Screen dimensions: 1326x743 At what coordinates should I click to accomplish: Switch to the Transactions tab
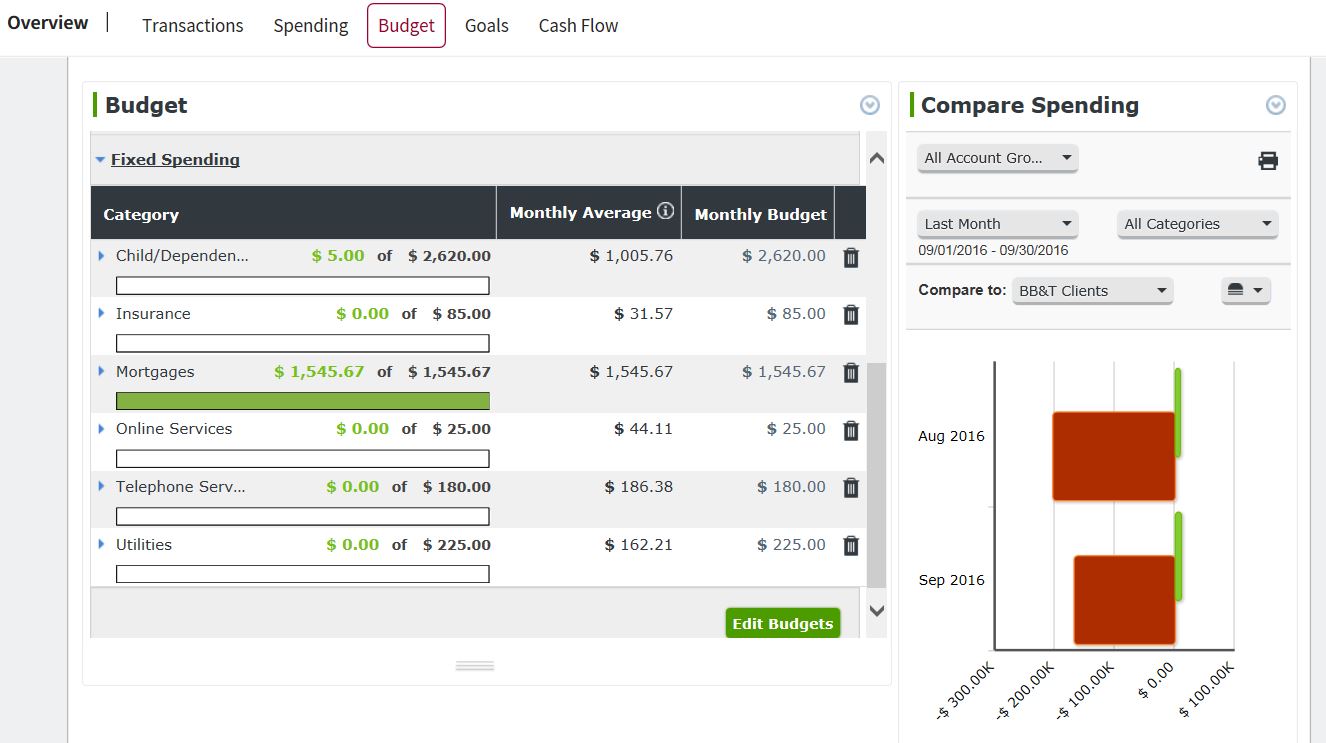pyautogui.click(x=193, y=26)
